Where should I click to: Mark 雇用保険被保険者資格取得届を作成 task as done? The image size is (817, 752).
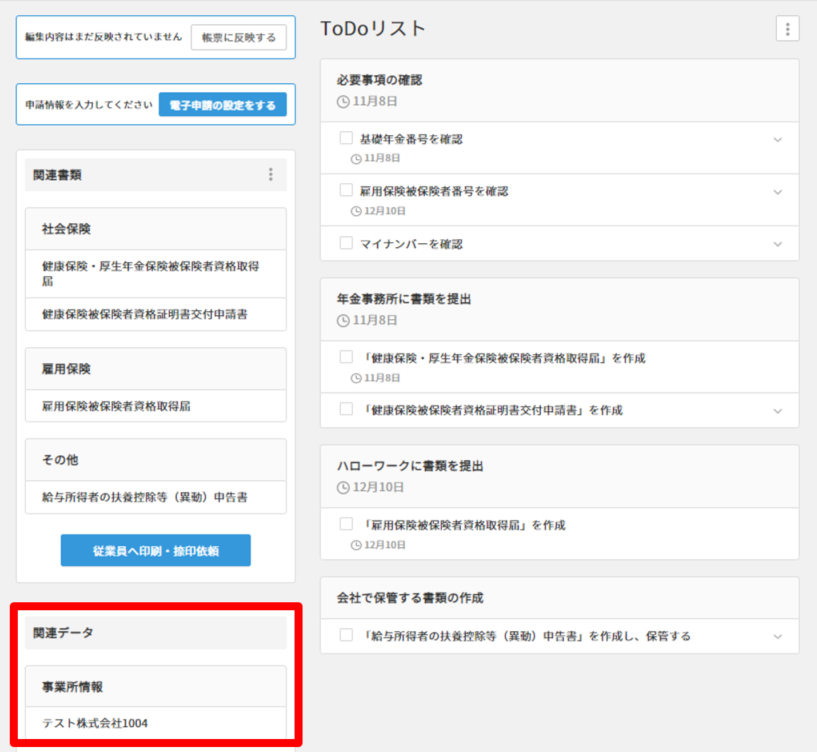click(x=346, y=525)
